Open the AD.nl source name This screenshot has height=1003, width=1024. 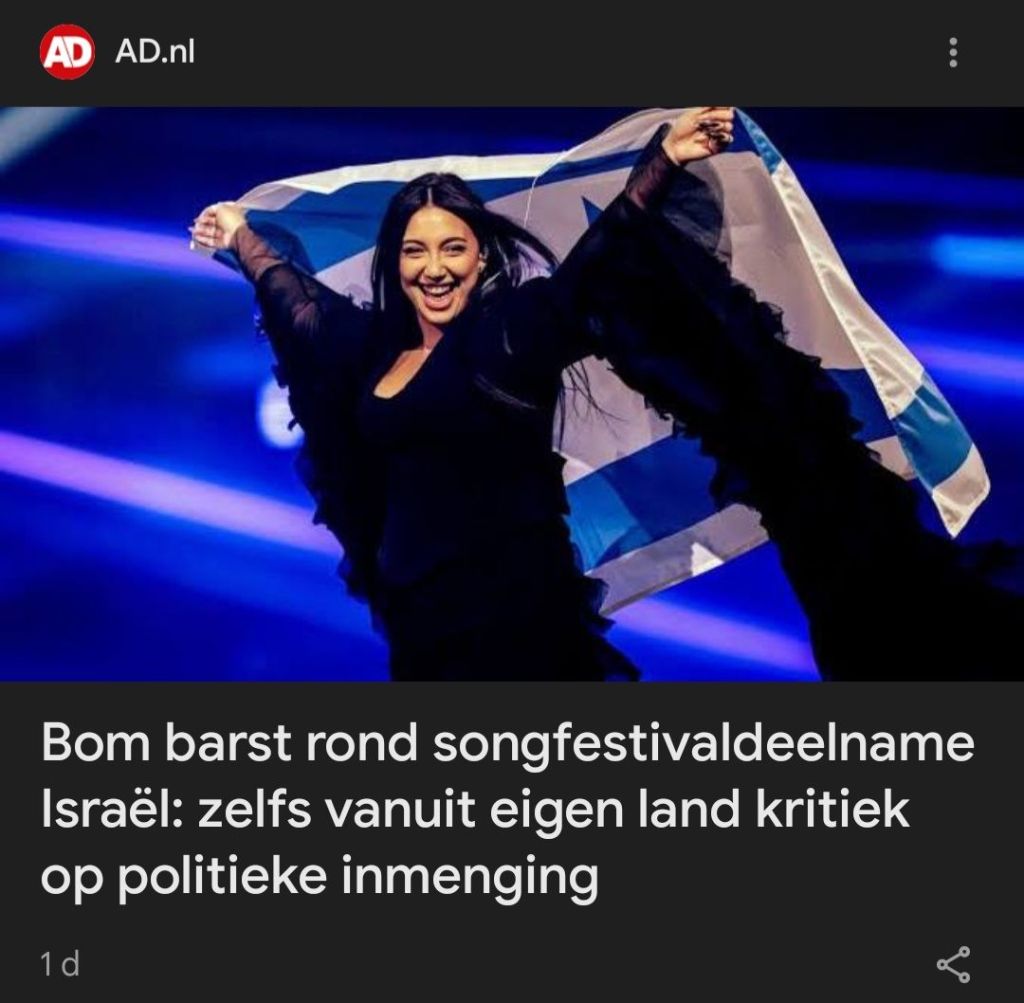(155, 52)
